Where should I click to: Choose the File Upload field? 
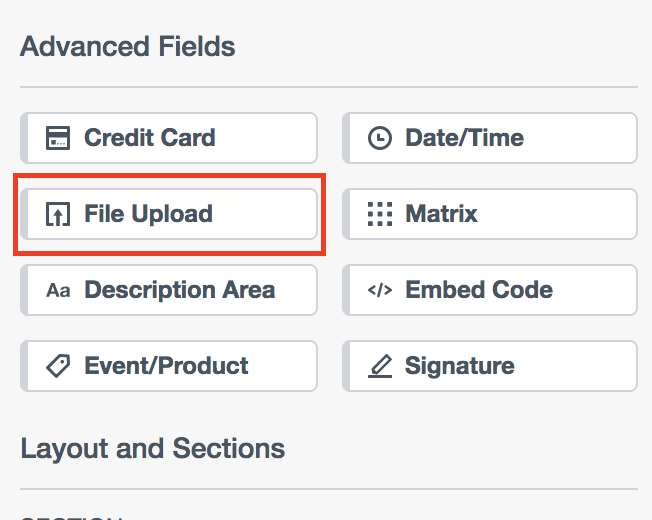click(170, 214)
